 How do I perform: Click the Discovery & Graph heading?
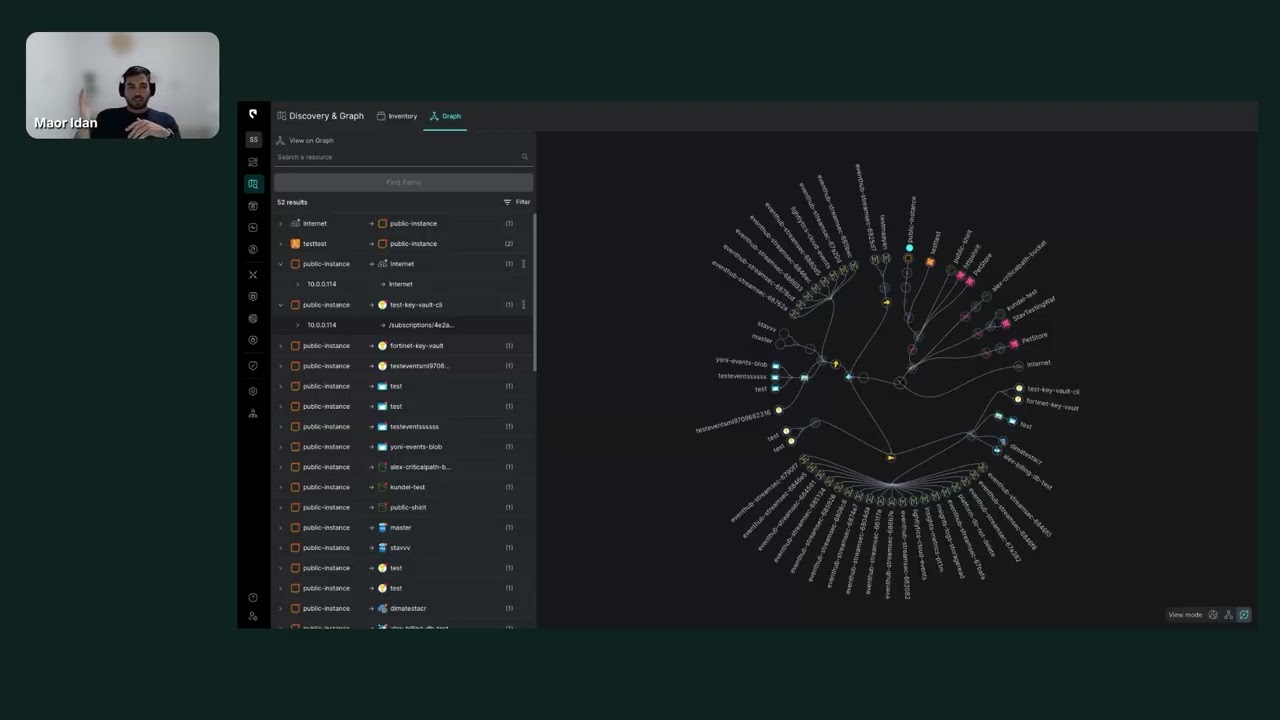pos(326,116)
